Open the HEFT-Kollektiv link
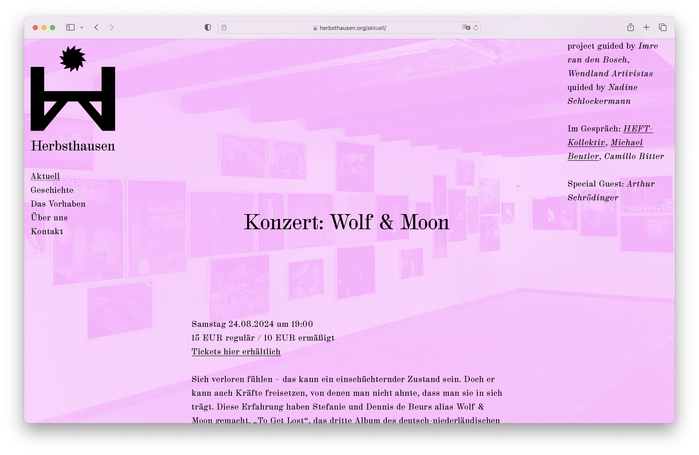 [x=610, y=135]
